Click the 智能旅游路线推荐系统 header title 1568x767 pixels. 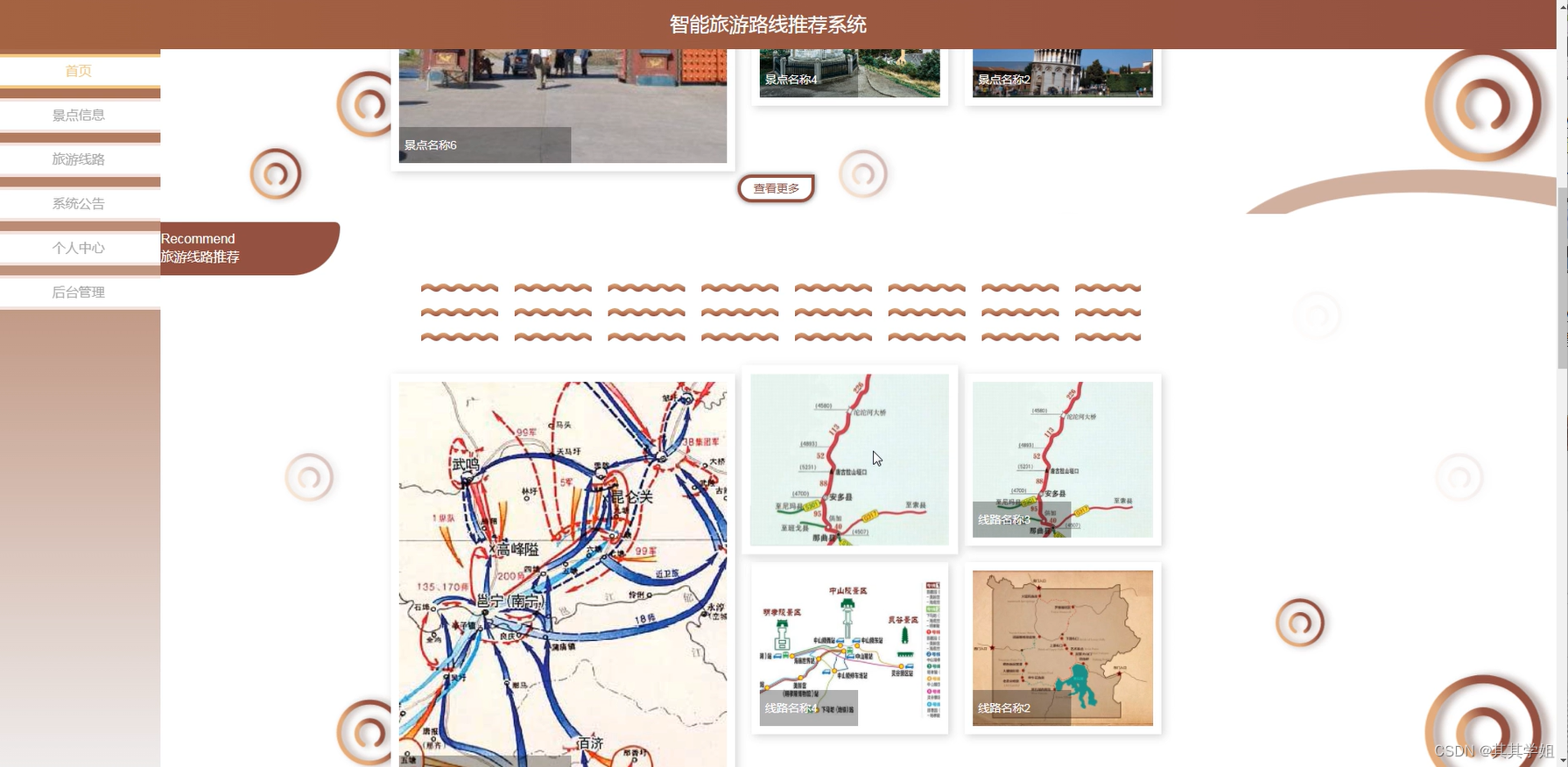tap(768, 25)
